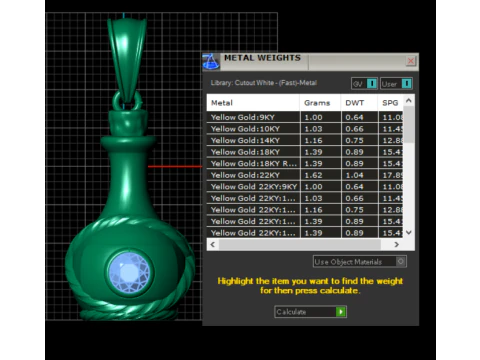Image resolution: width=480 pixels, height=360 pixels.
Task: Click the scroll down arrow of the metals list
Action: click(409, 232)
